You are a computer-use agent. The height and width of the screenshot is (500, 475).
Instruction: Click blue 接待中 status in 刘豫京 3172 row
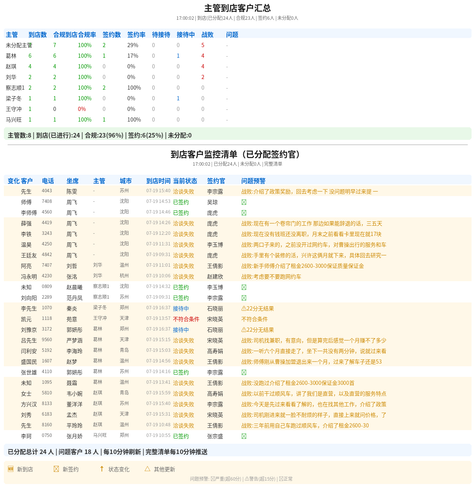pos(181,330)
